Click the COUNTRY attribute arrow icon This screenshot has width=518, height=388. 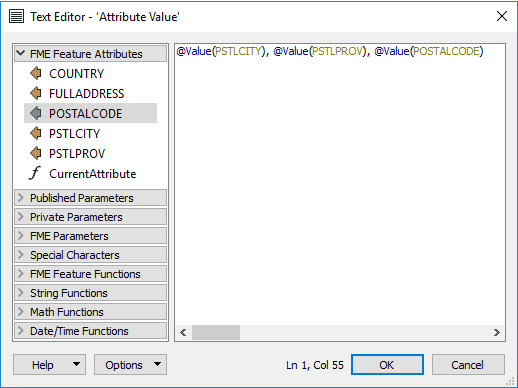(x=36, y=73)
